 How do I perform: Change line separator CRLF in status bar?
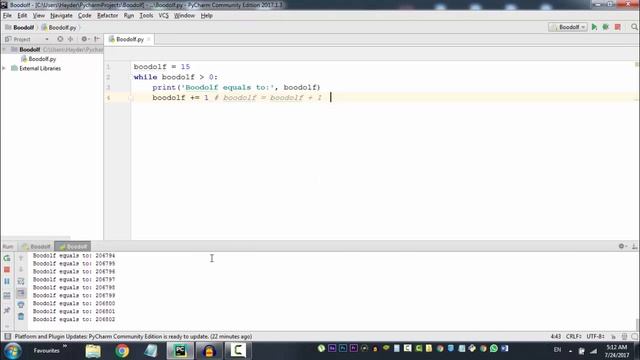click(x=573, y=337)
